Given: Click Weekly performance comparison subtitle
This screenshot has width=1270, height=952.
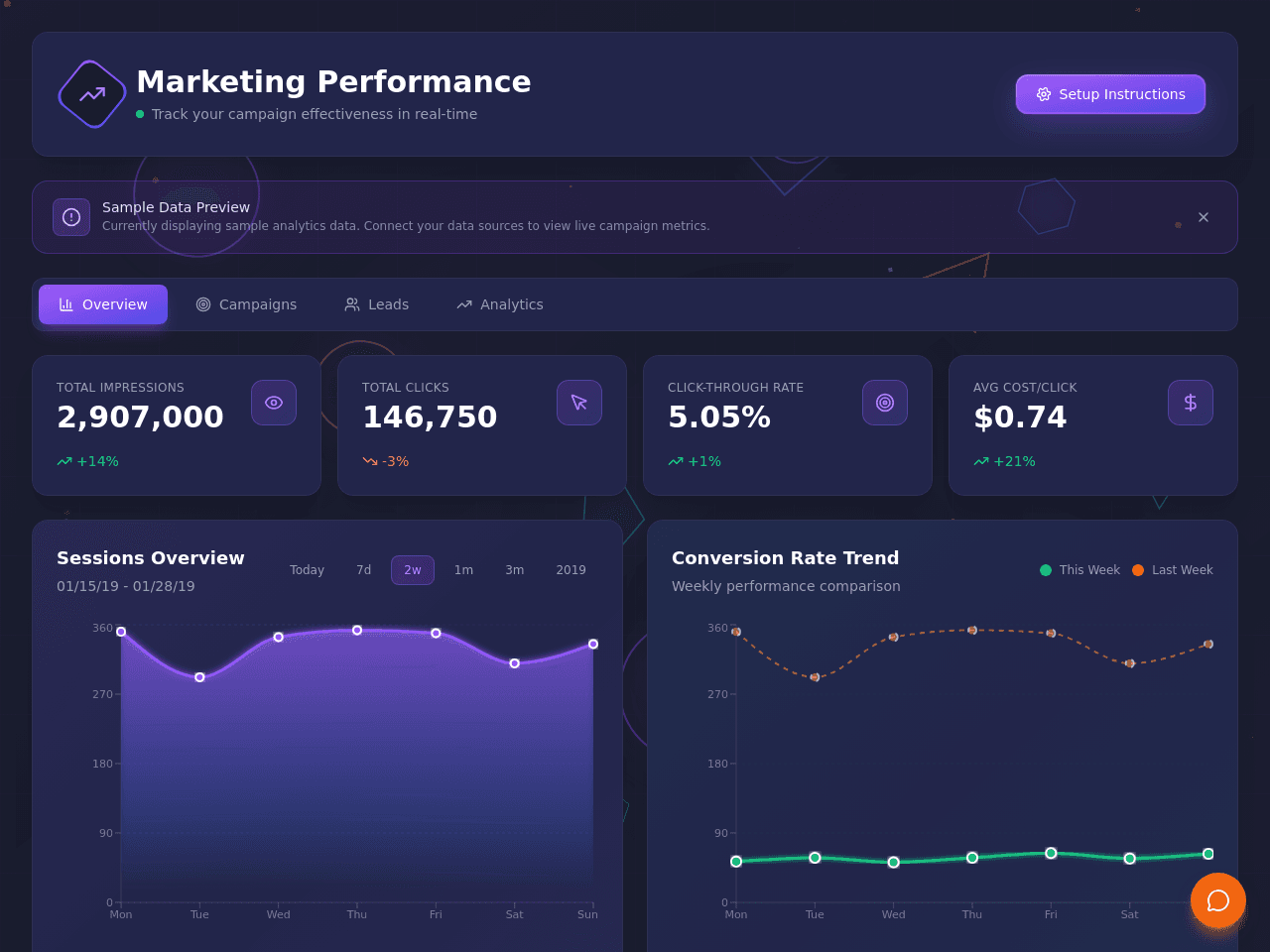Looking at the screenshot, I should point(786,586).
